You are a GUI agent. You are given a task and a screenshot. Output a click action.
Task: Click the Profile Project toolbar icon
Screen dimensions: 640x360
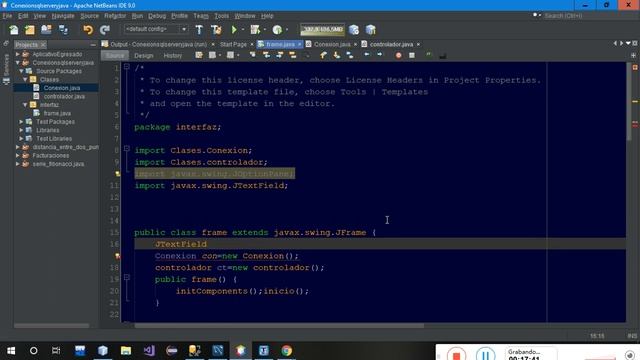point(277,30)
